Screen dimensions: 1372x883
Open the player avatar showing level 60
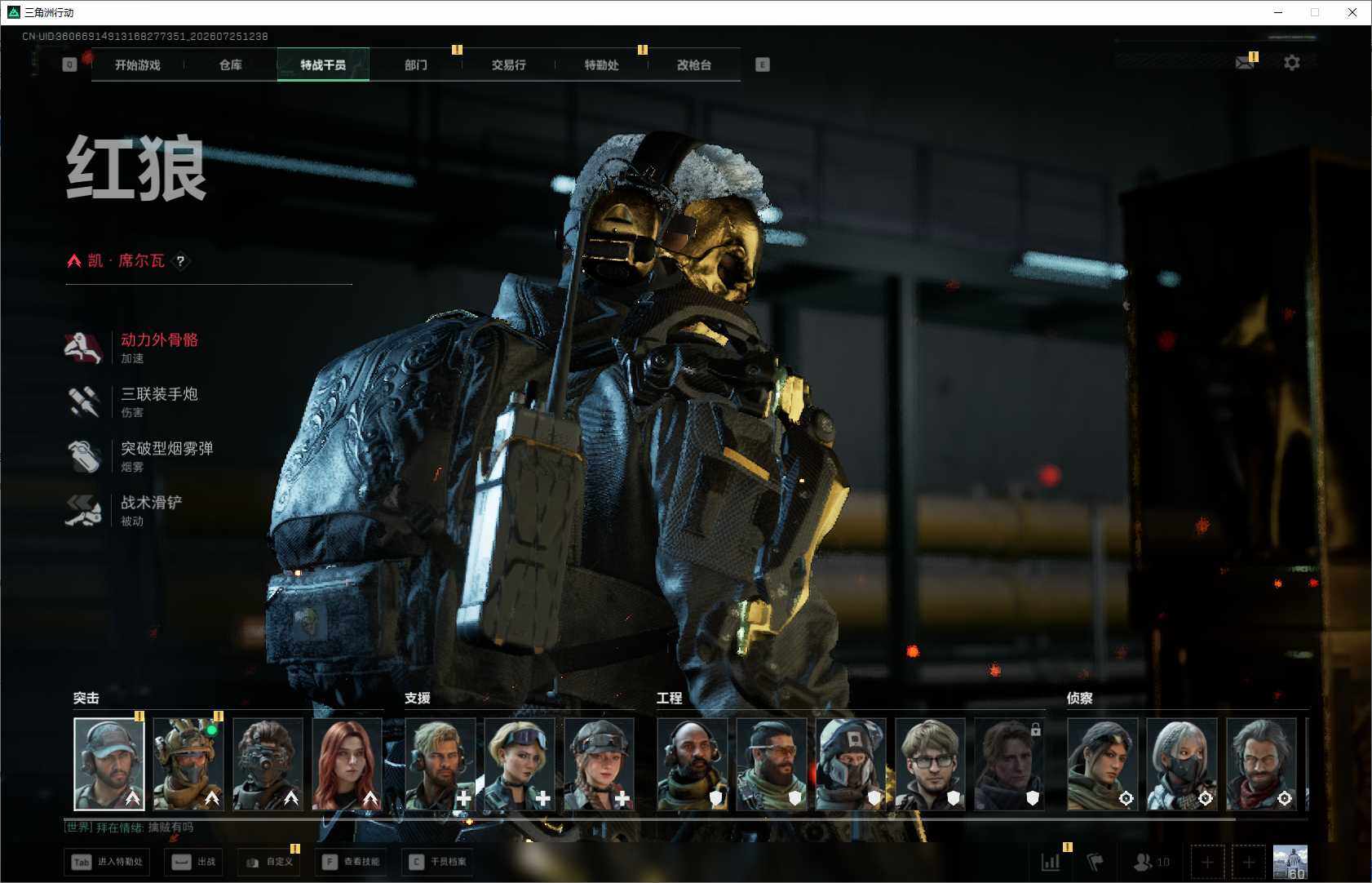1290,862
